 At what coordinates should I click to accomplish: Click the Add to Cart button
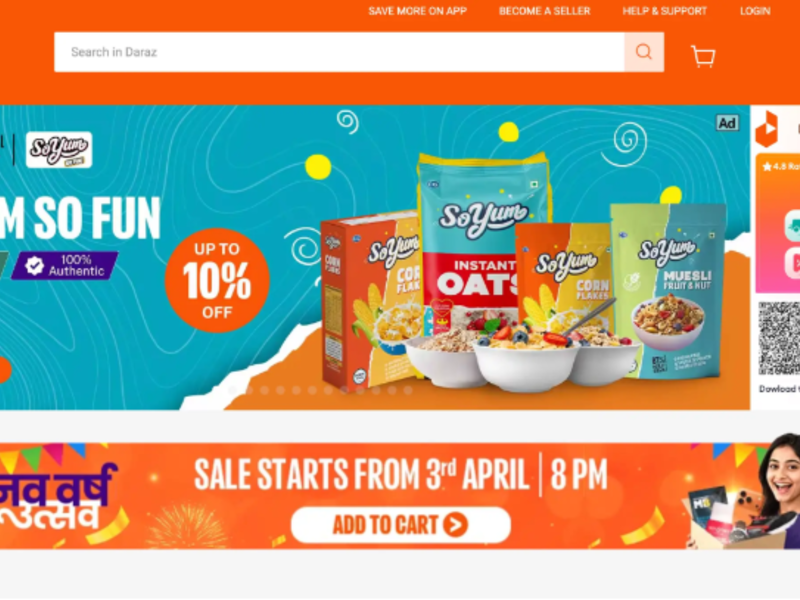[x=401, y=524]
